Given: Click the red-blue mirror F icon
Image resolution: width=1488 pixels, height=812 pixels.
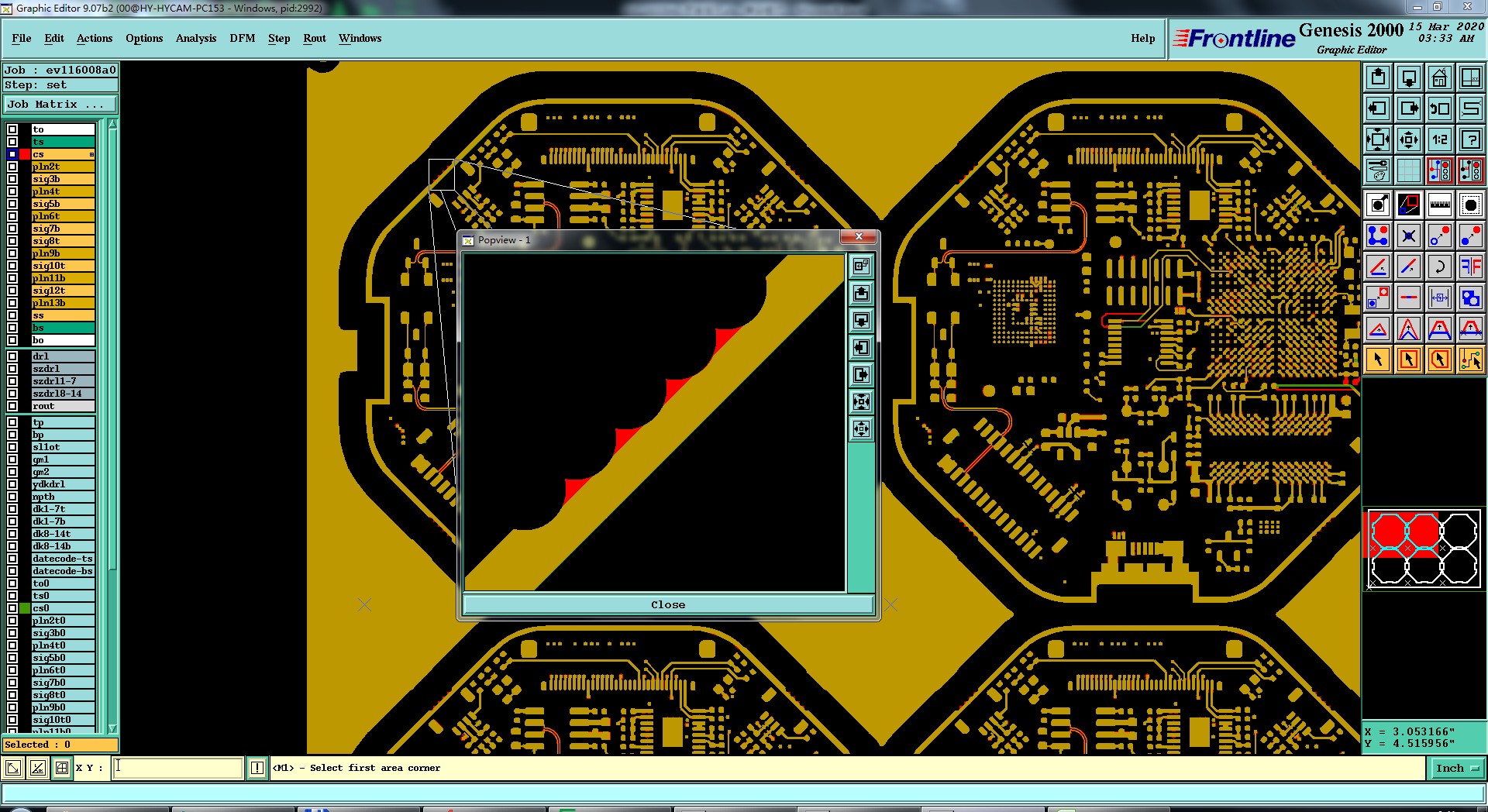Looking at the screenshot, I should click(1470, 267).
